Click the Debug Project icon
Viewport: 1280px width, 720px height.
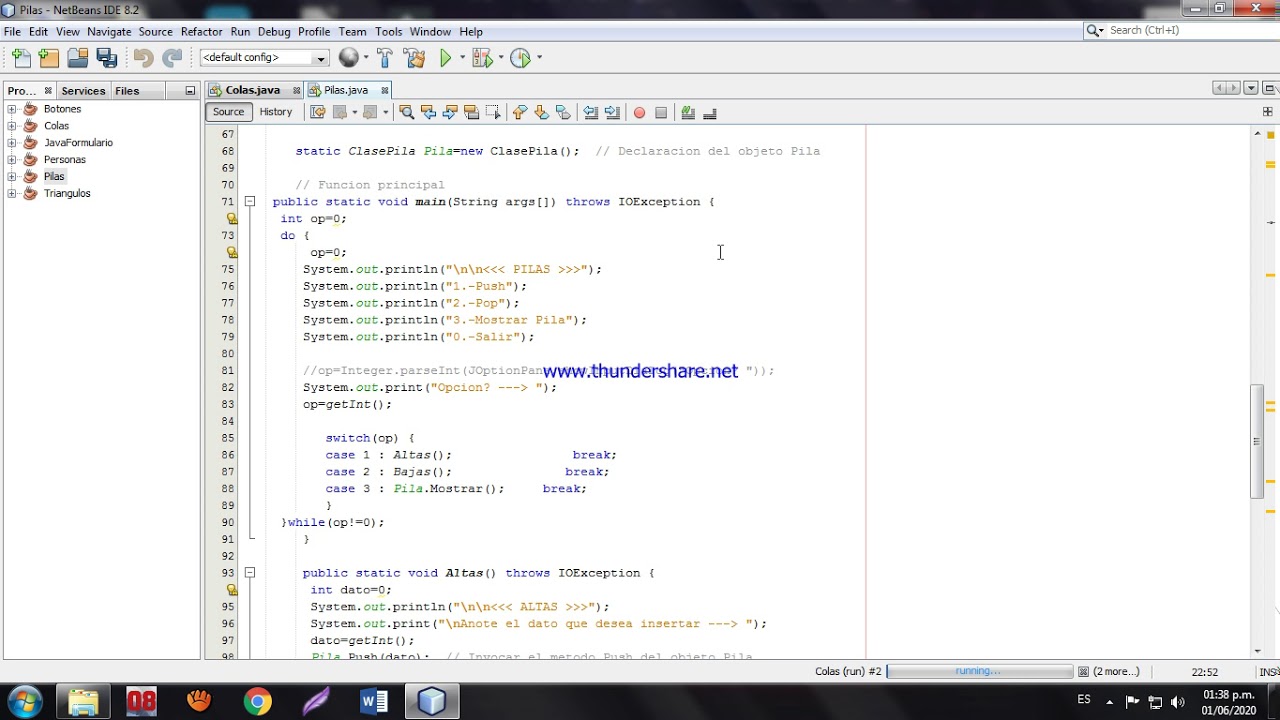(481, 58)
